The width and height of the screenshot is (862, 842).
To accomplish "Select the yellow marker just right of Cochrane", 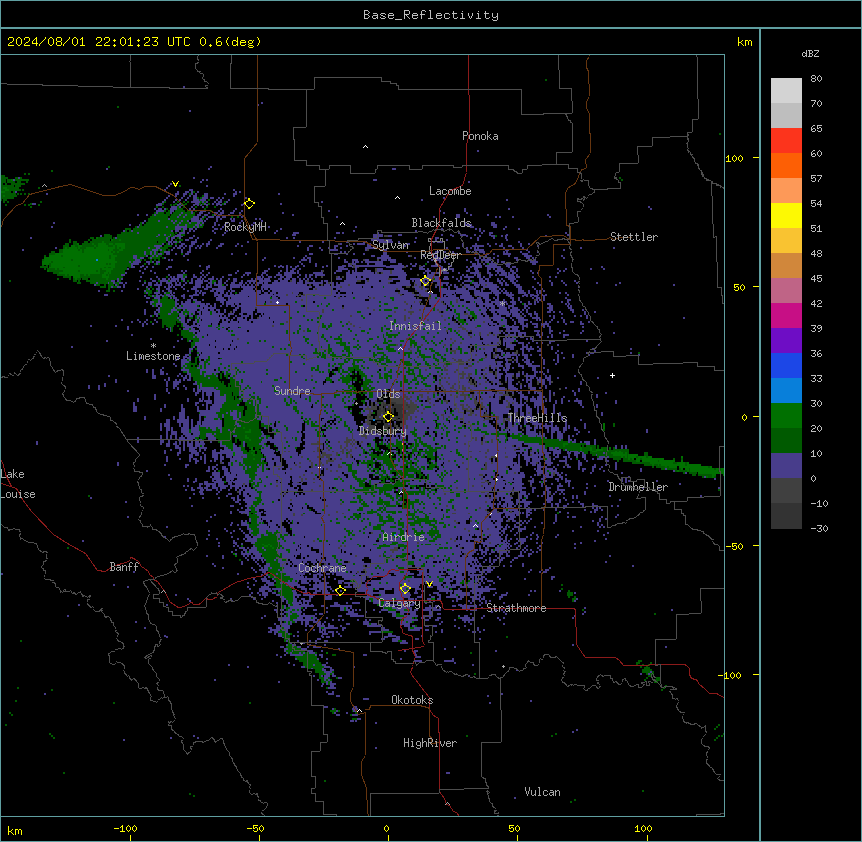I will tap(340, 591).
